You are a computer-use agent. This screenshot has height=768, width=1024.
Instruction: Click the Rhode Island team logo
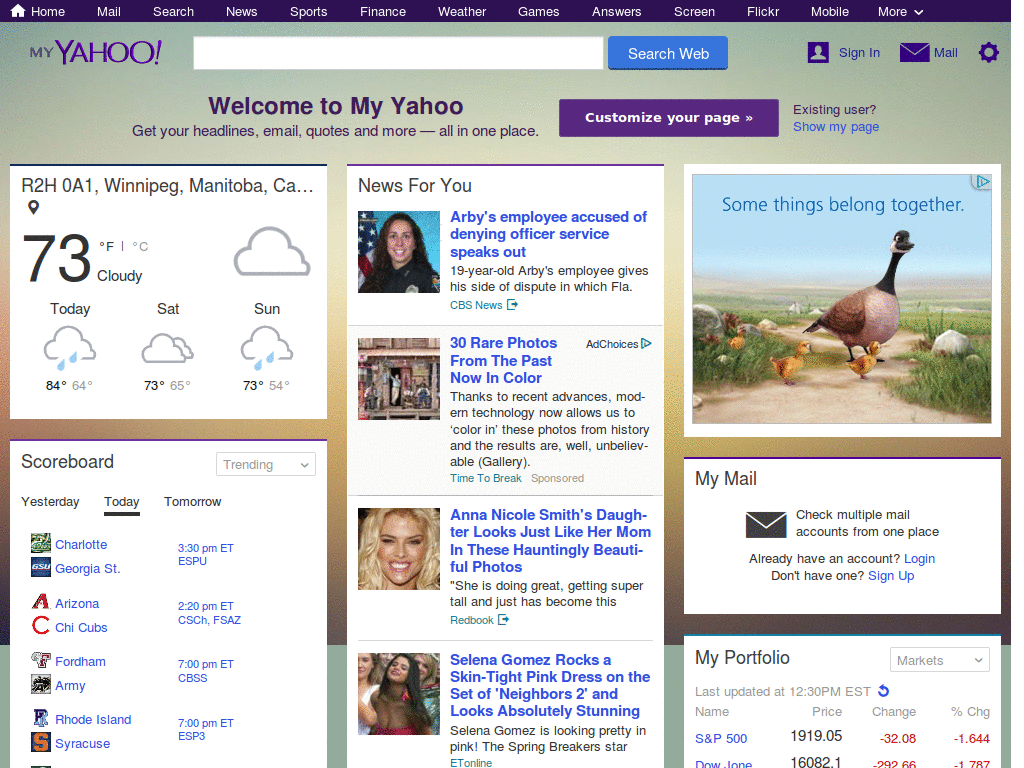click(40, 718)
